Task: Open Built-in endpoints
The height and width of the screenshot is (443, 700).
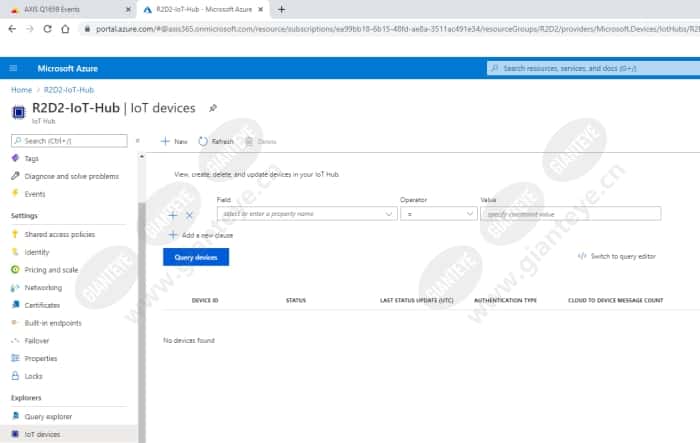Action: click(53, 323)
